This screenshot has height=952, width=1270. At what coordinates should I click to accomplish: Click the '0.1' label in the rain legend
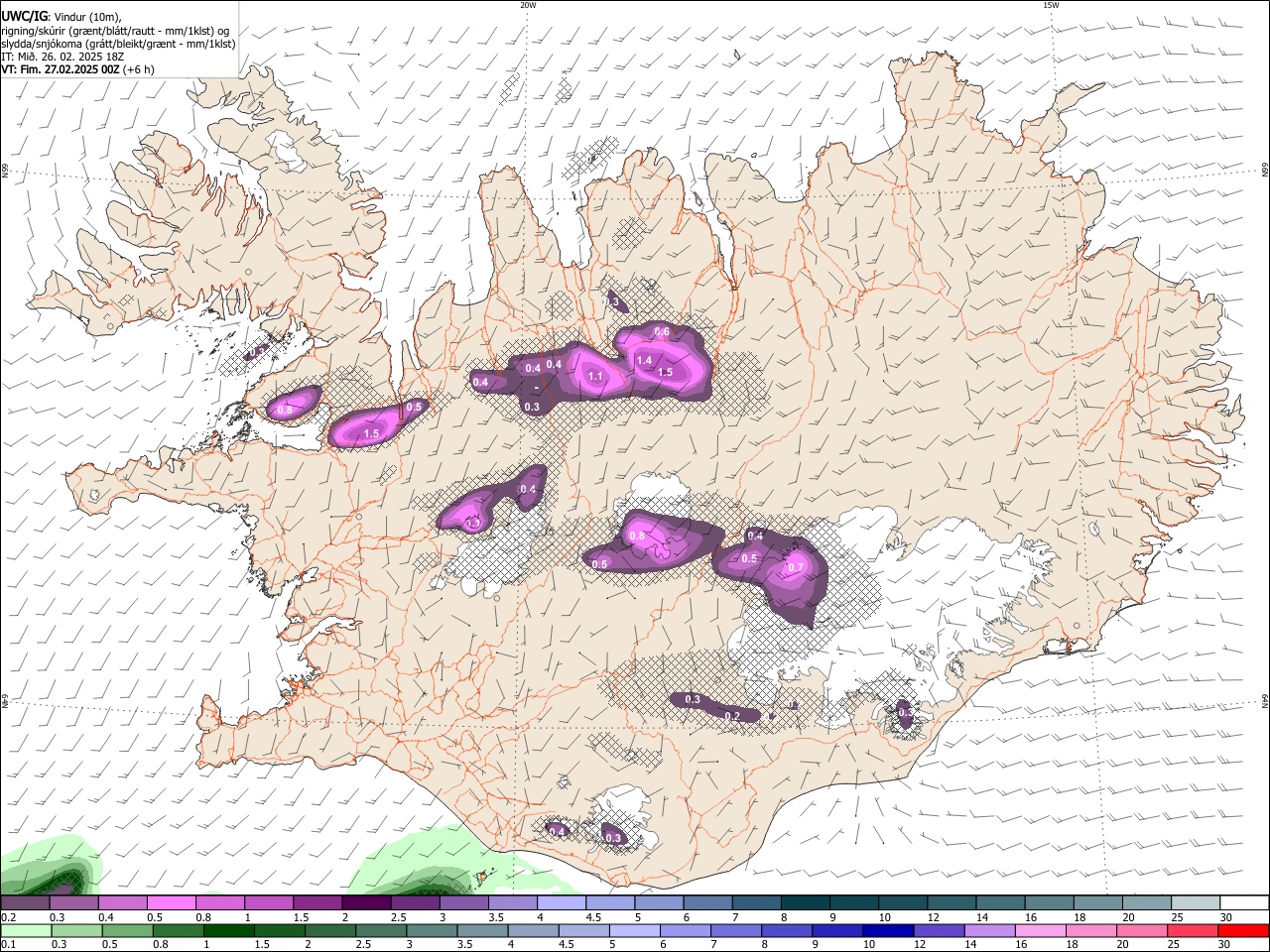tap(8, 945)
